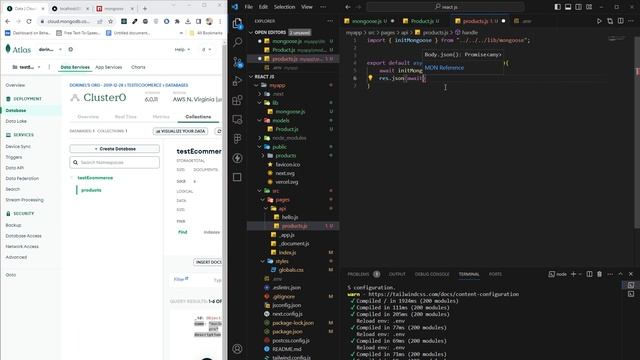Open the products collection in Atlas

91,190
